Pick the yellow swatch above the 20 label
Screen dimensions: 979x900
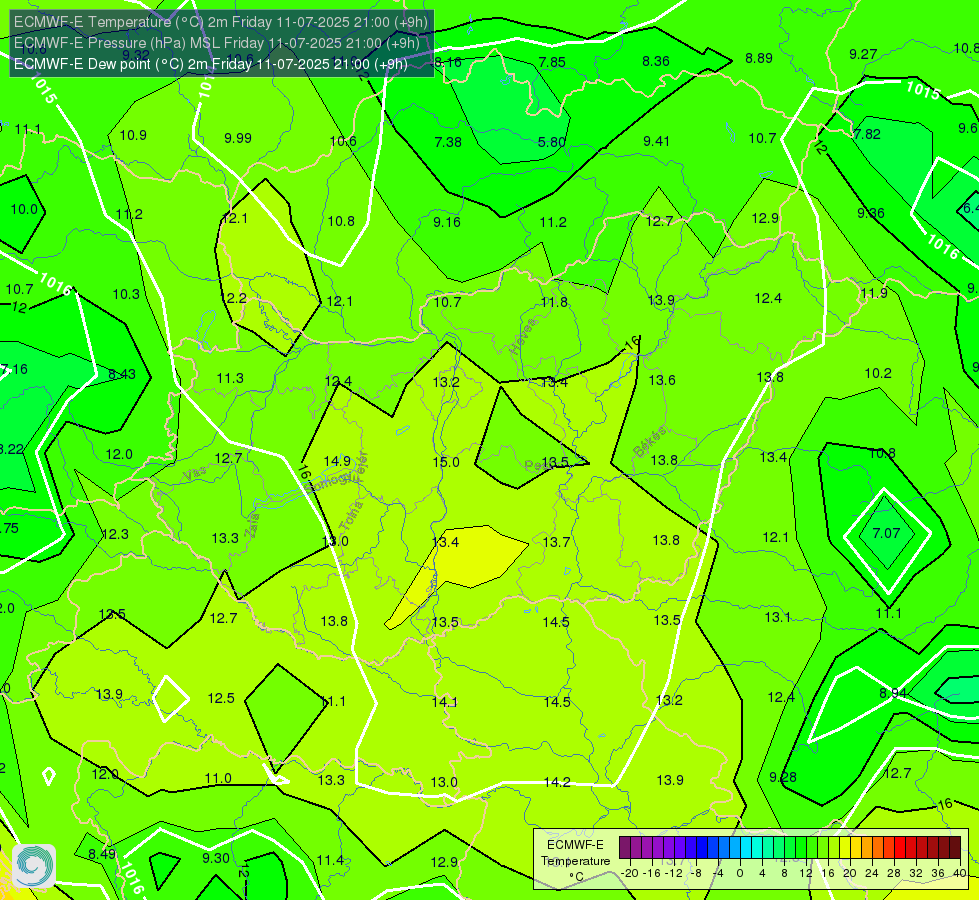[x=845, y=848]
